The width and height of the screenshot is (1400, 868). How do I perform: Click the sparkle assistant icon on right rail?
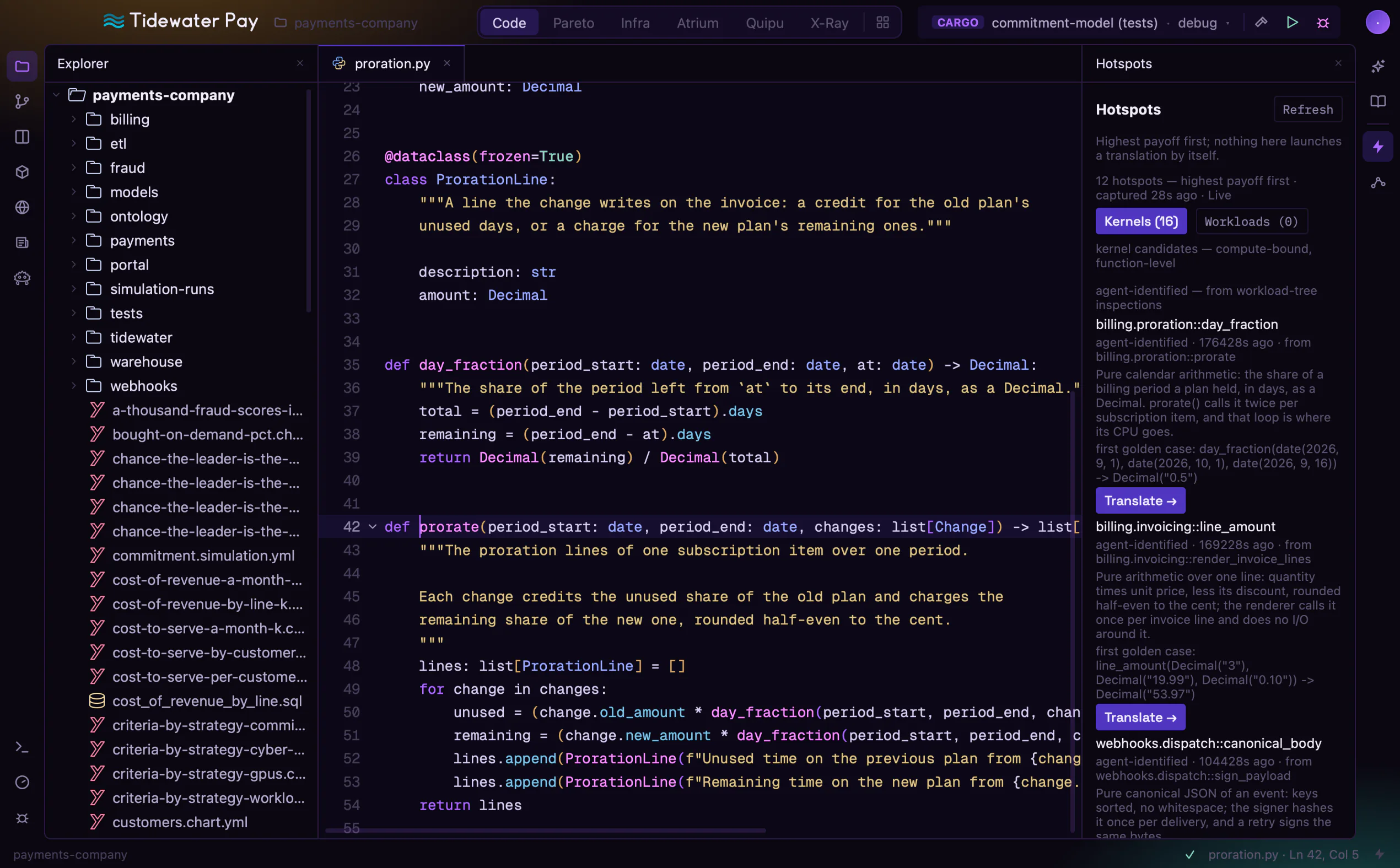pos(1377,67)
